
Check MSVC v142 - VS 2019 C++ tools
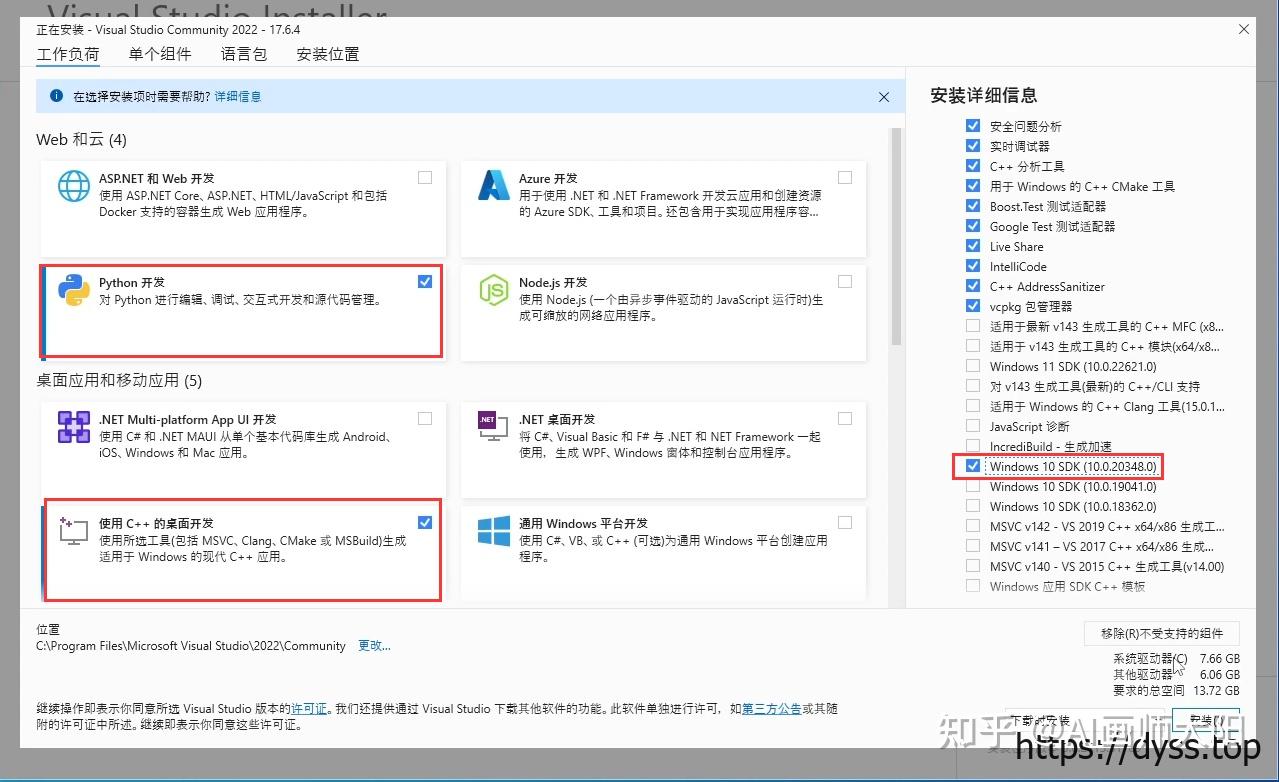click(973, 526)
